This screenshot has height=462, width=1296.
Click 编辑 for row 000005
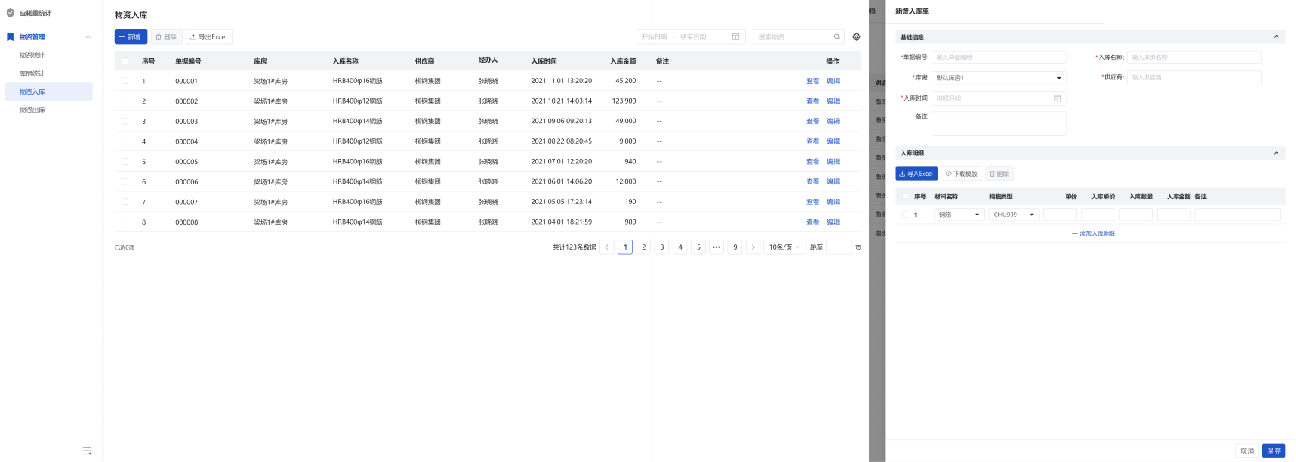833,161
